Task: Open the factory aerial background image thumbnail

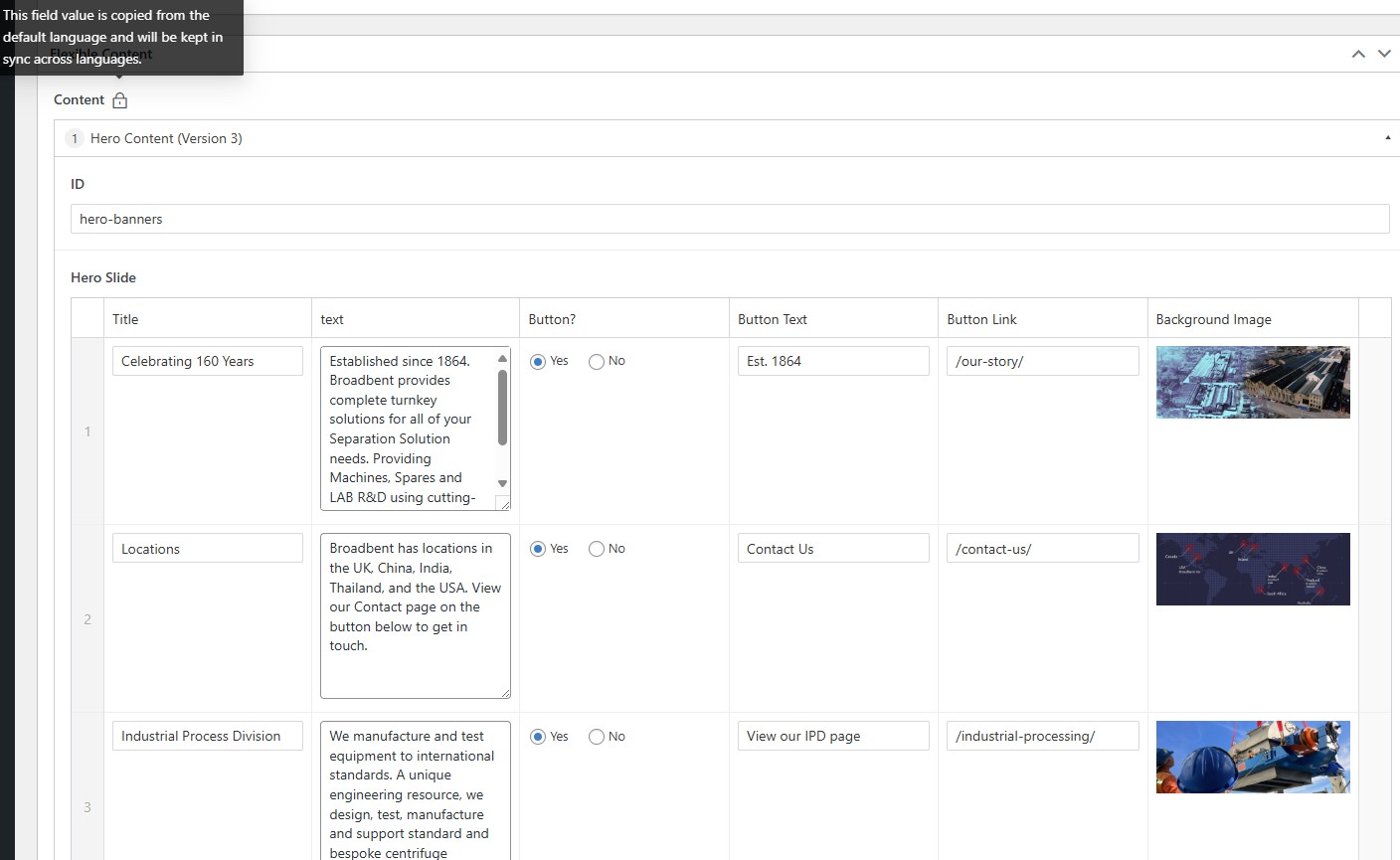Action: tap(1253, 382)
